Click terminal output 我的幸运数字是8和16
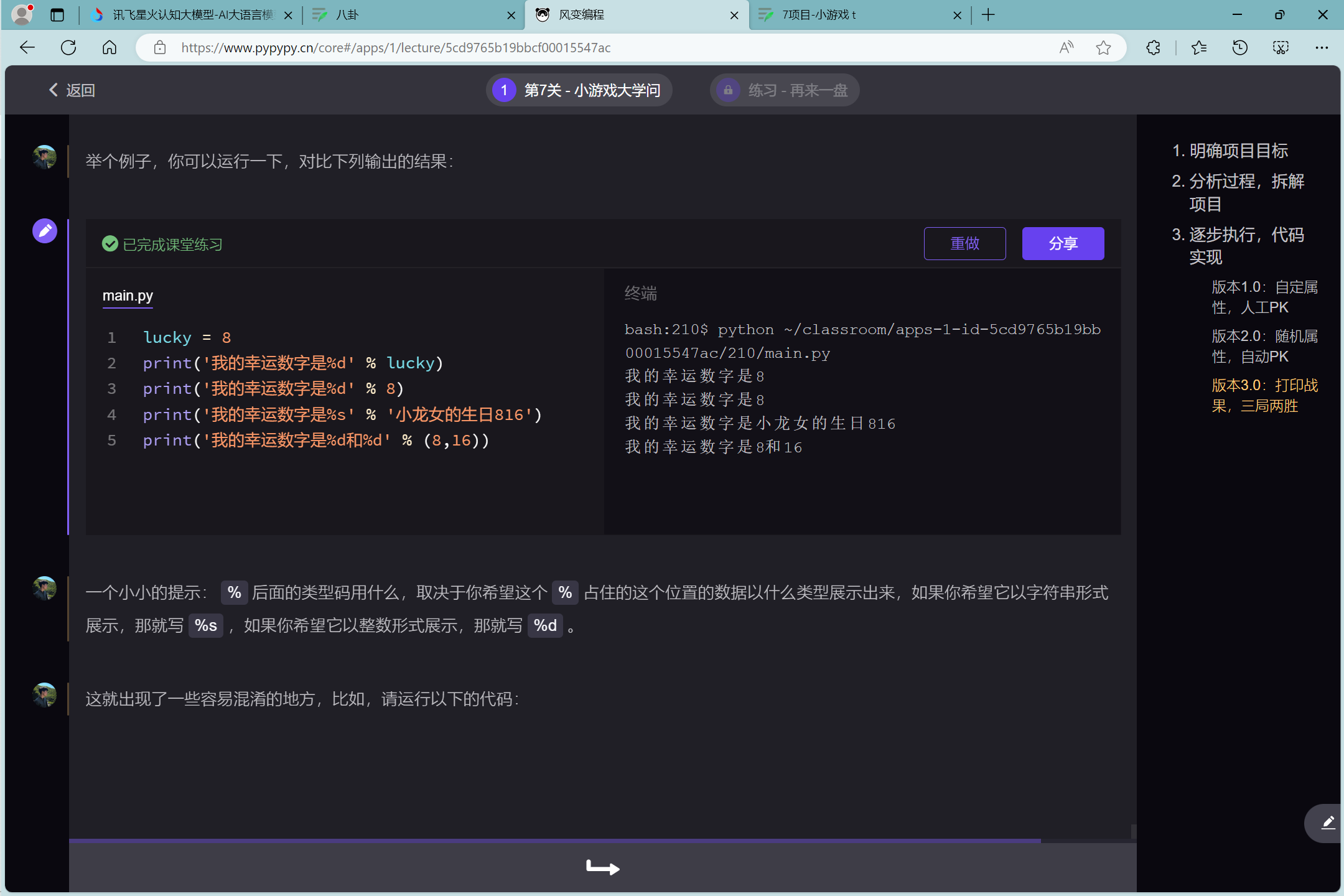Screen dimensions: 1344x896 click(x=714, y=447)
